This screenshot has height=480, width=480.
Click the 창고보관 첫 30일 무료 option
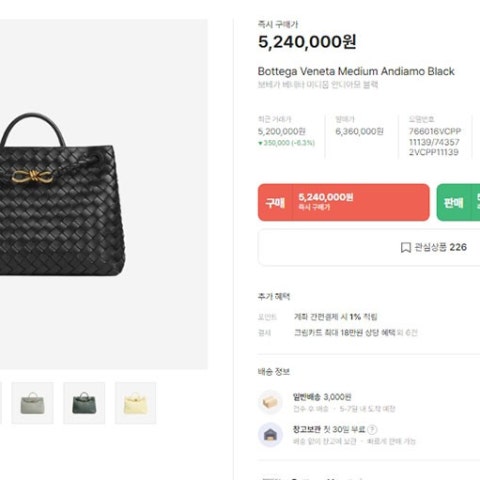[x=329, y=429]
